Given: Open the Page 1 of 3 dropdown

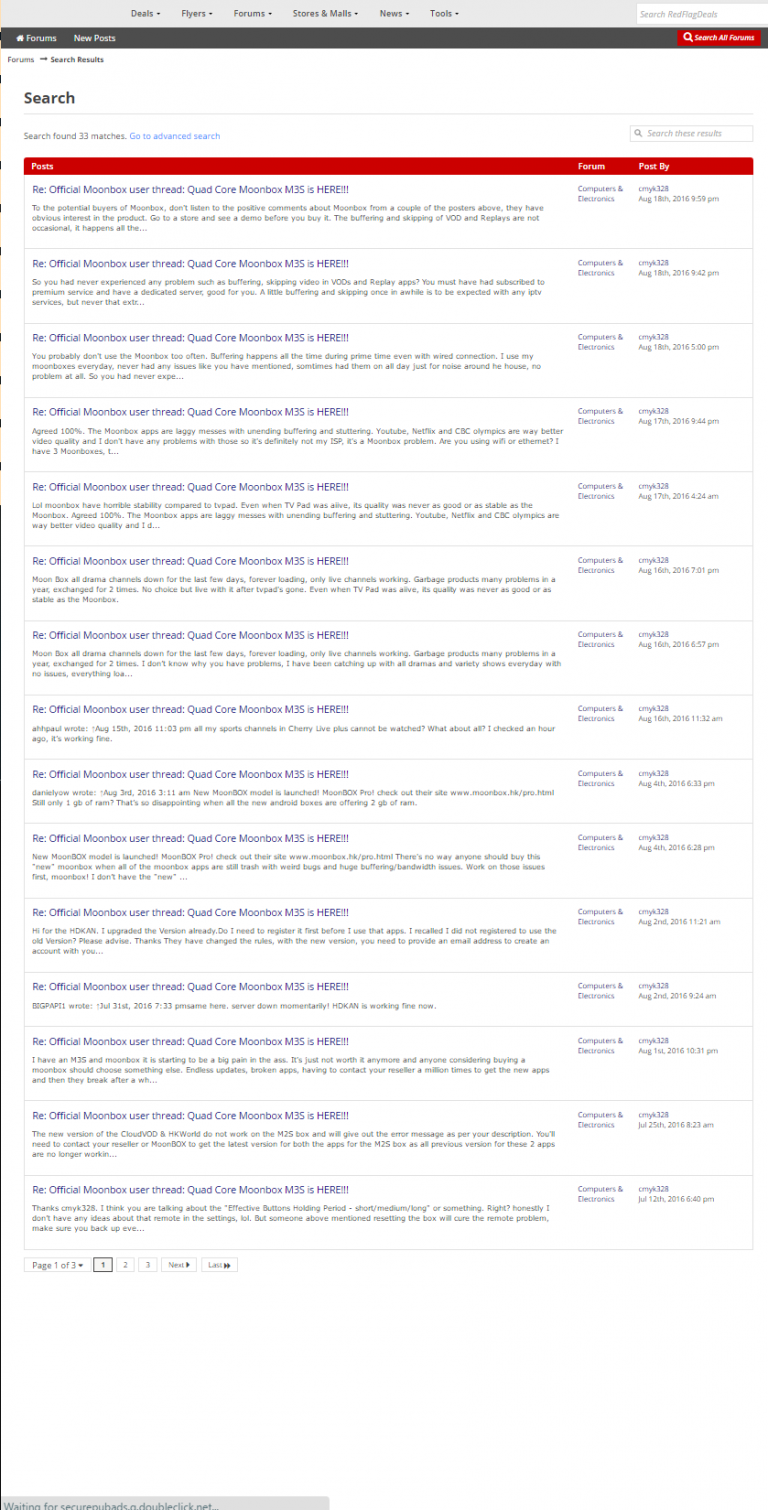Looking at the screenshot, I should click(57, 1265).
